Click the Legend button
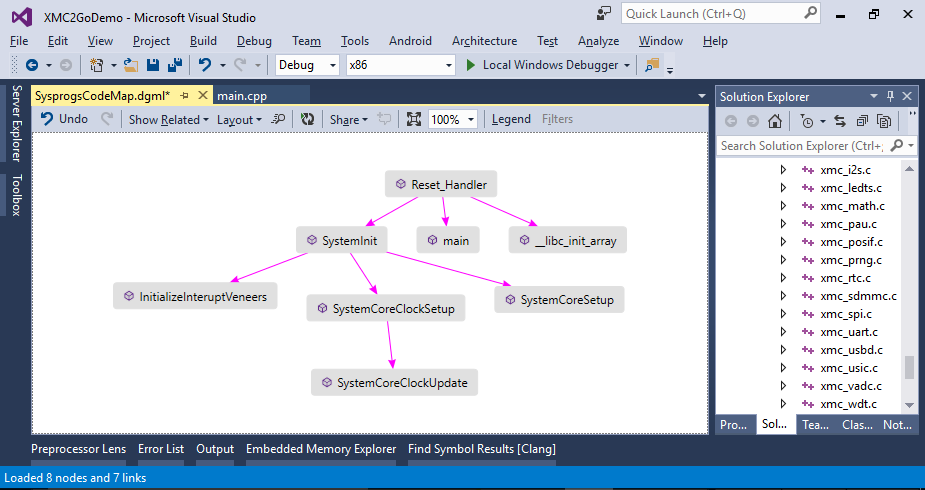 click(x=511, y=119)
